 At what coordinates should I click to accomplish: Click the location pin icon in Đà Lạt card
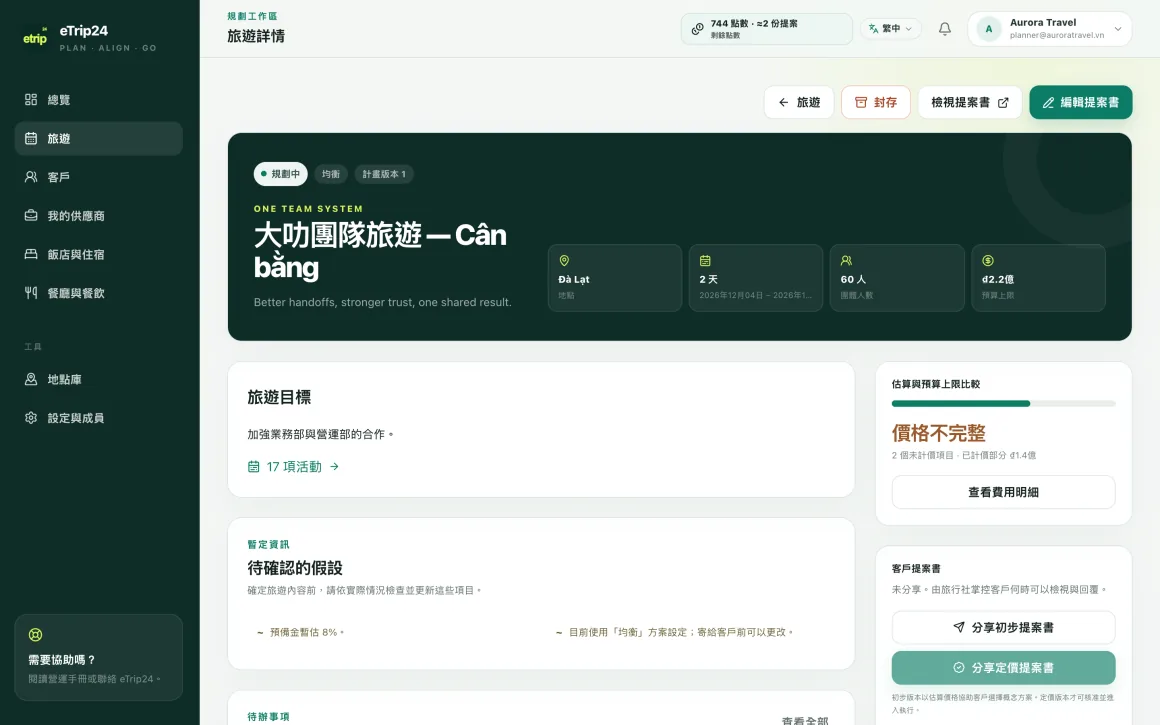pyautogui.click(x=564, y=260)
